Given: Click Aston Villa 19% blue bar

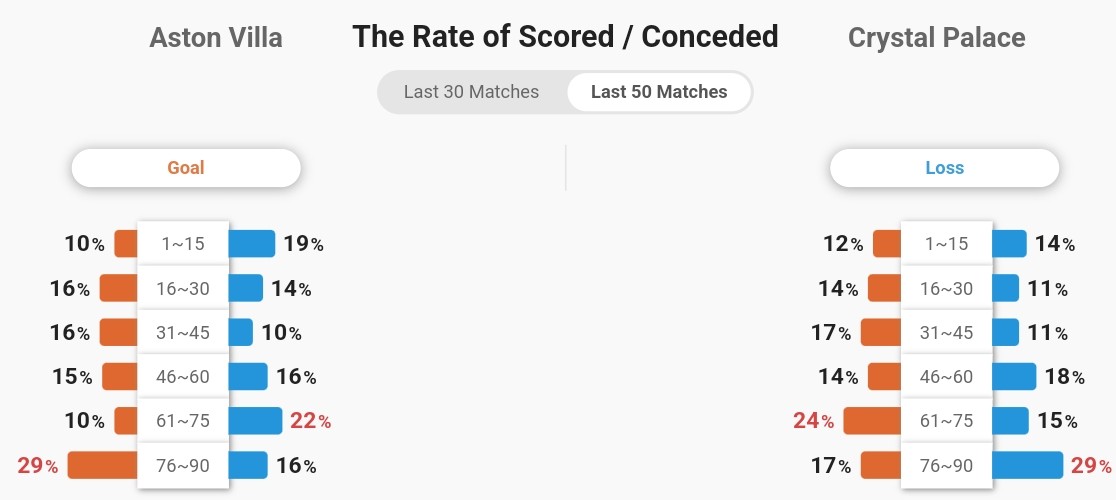Looking at the screenshot, I should point(252,244).
